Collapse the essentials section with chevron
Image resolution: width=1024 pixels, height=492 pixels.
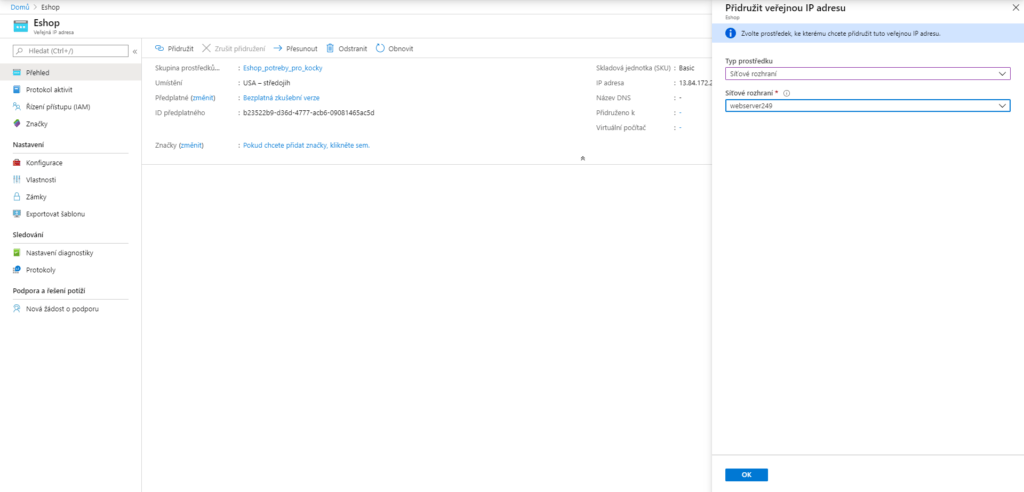pyautogui.click(x=582, y=158)
